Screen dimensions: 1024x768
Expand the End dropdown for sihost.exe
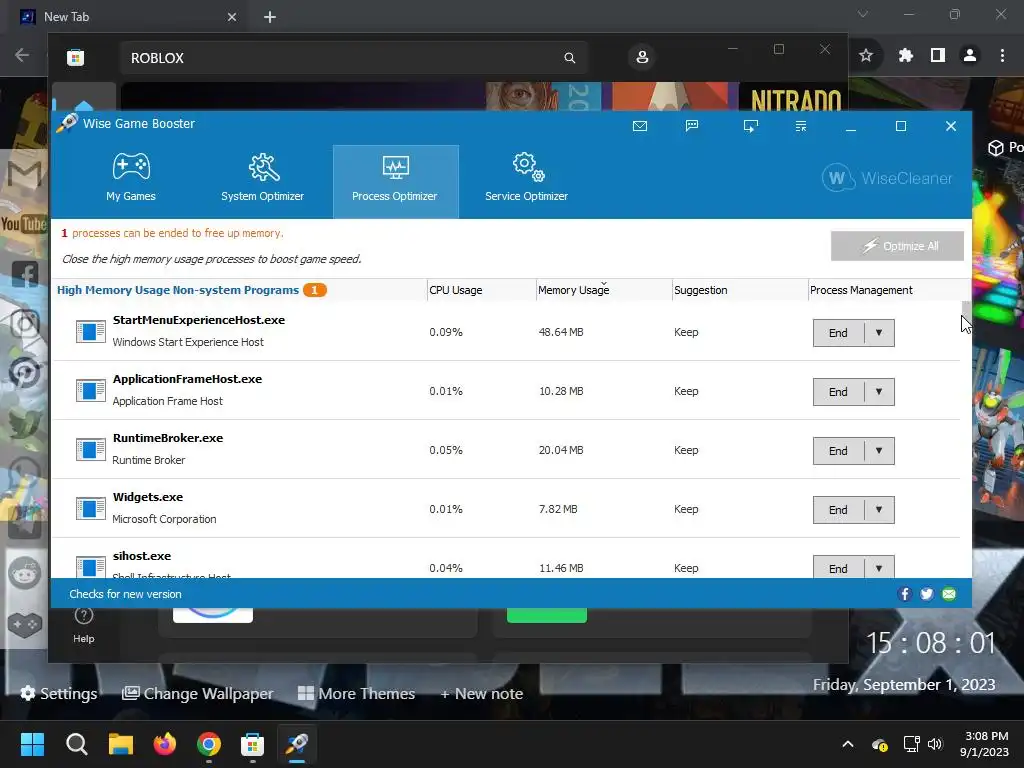(x=879, y=567)
